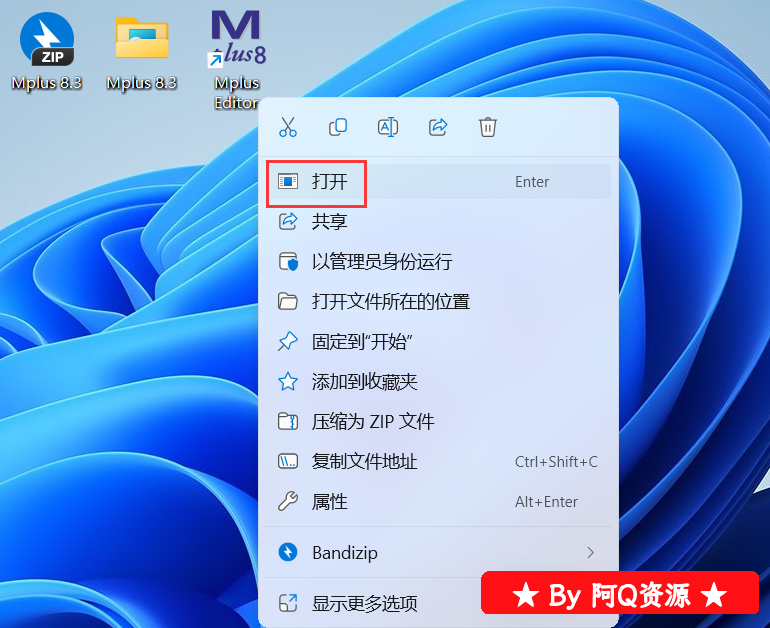Choose 复制文件地址 entry
770x628 pixels.
coord(438,462)
